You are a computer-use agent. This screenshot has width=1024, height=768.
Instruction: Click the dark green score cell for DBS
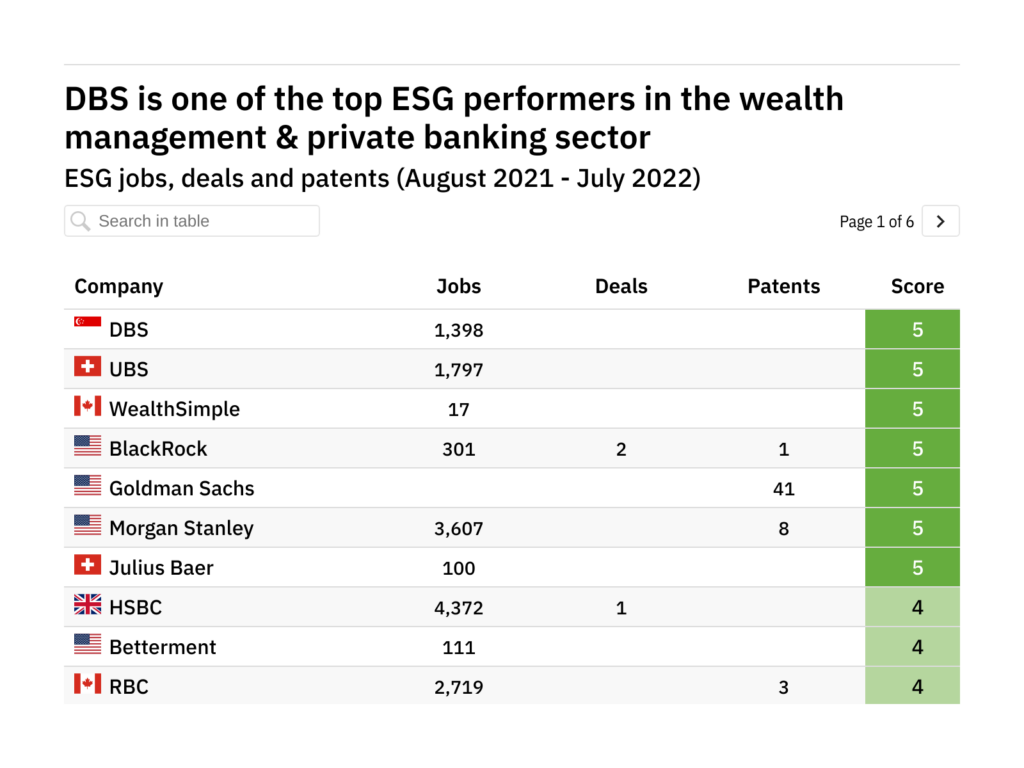tap(912, 329)
